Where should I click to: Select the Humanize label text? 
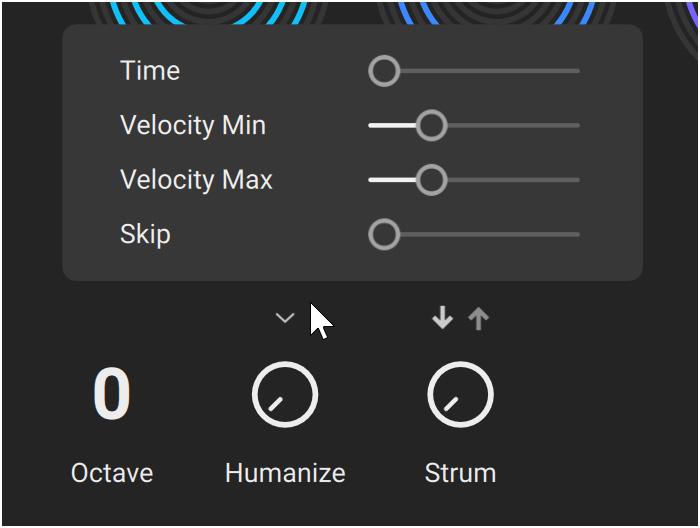pyautogui.click(x=285, y=473)
